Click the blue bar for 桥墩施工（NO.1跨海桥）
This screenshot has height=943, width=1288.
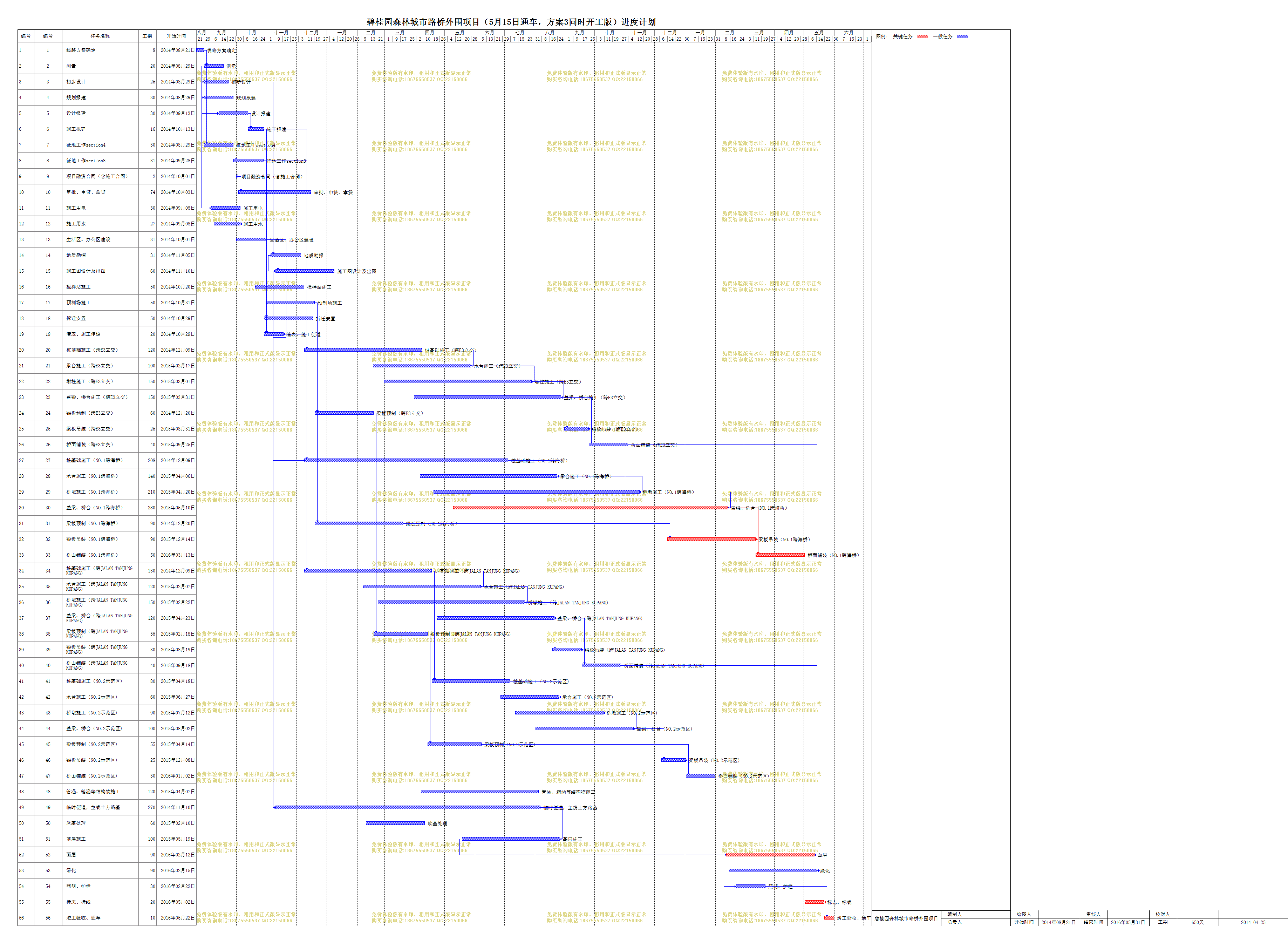[537, 492]
